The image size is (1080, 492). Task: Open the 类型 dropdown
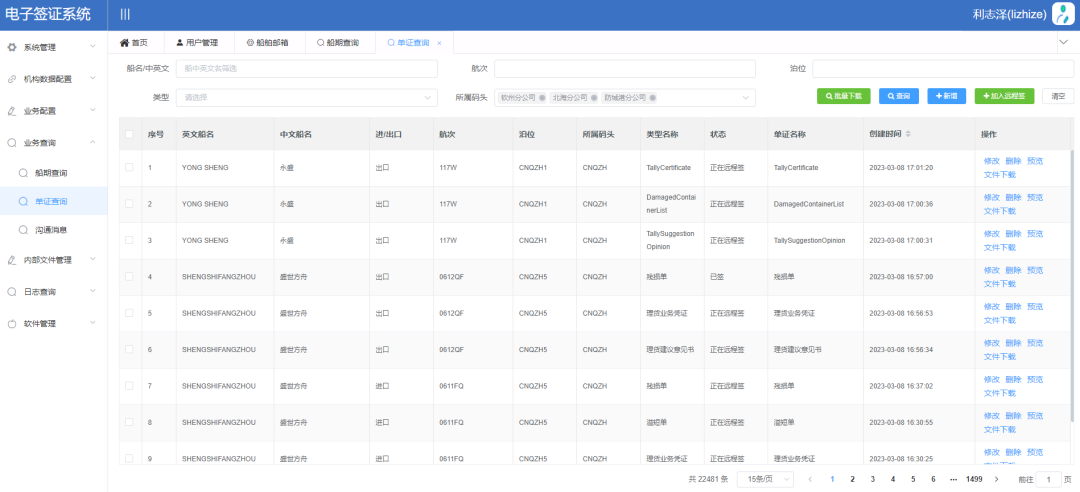[x=306, y=97]
